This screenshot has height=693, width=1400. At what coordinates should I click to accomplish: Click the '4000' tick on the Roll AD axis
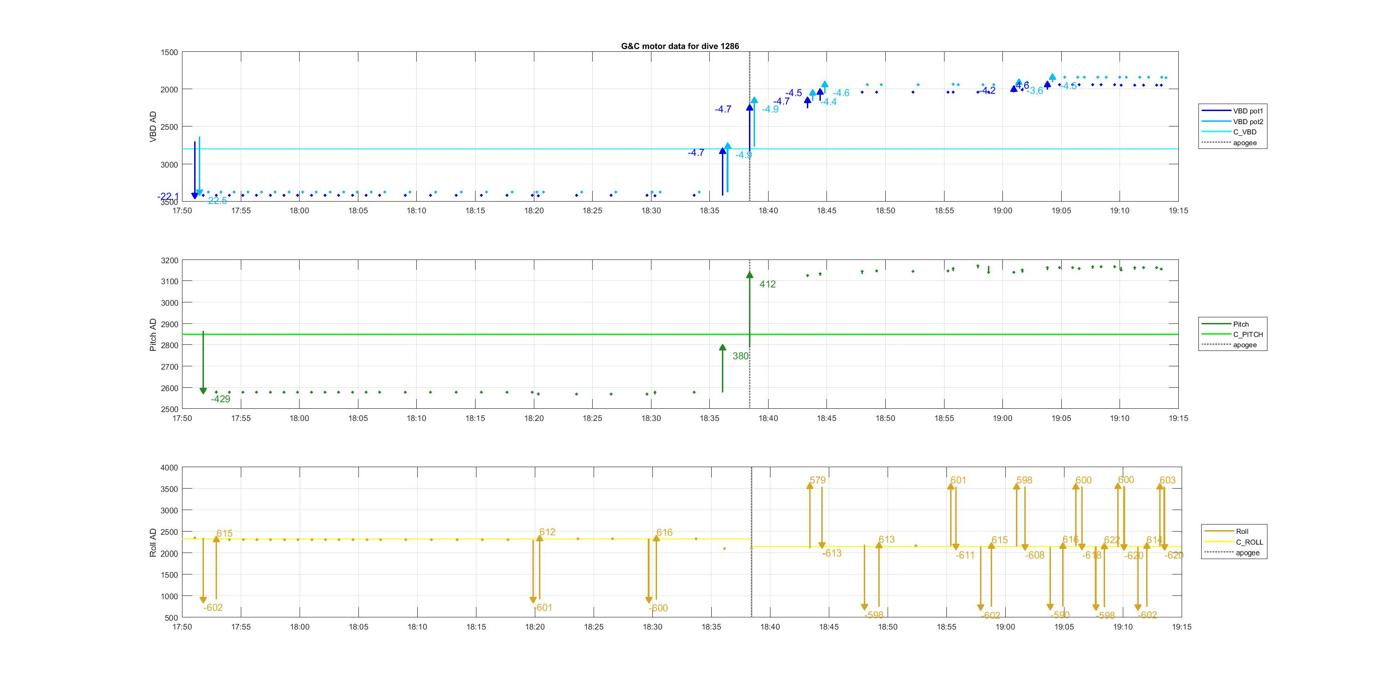pos(170,468)
